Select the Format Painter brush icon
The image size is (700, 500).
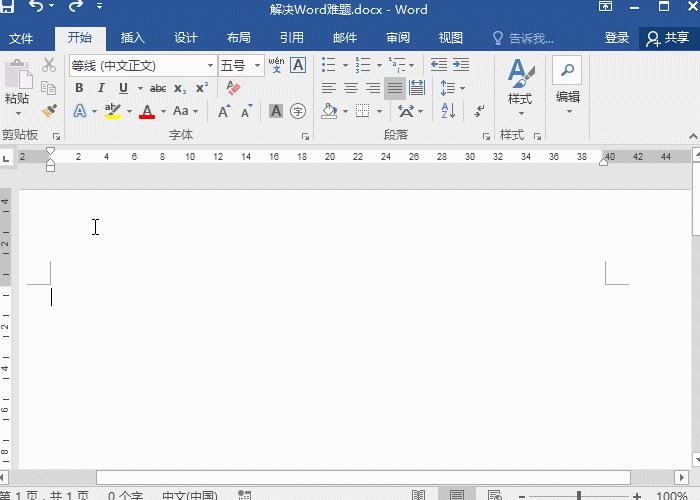pos(49,110)
